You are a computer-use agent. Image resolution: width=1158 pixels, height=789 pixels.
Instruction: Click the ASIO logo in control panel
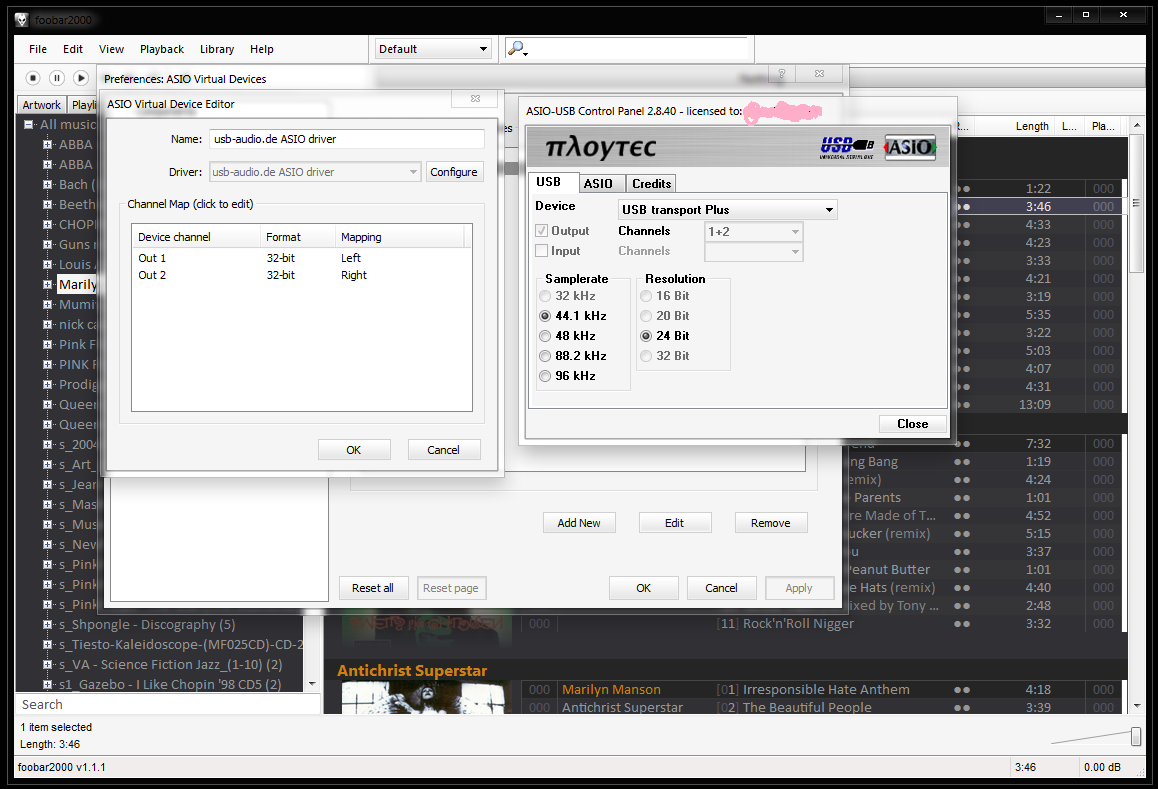click(x=910, y=147)
